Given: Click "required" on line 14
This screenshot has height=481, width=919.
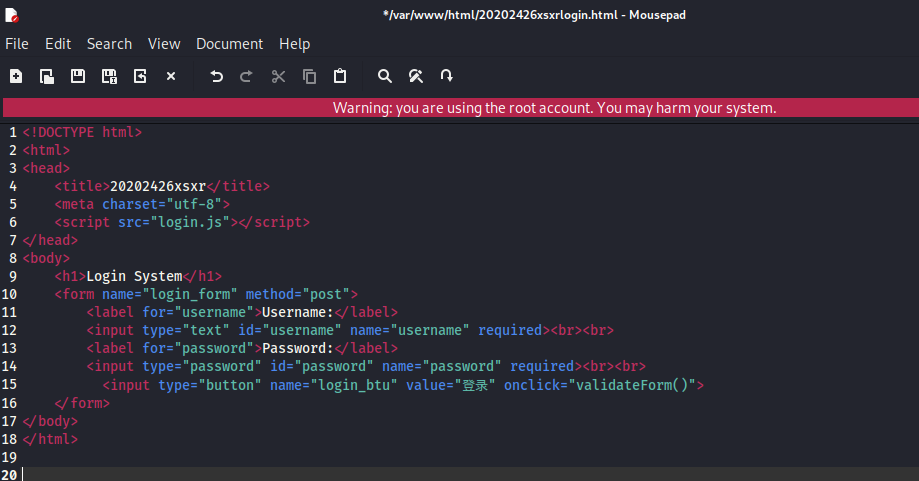Looking at the screenshot, I should click(x=542, y=367).
